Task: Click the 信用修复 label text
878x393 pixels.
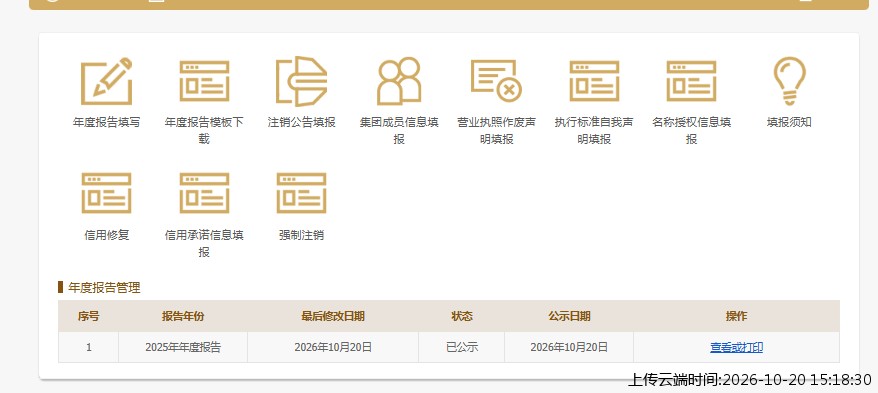Action: [106, 235]
